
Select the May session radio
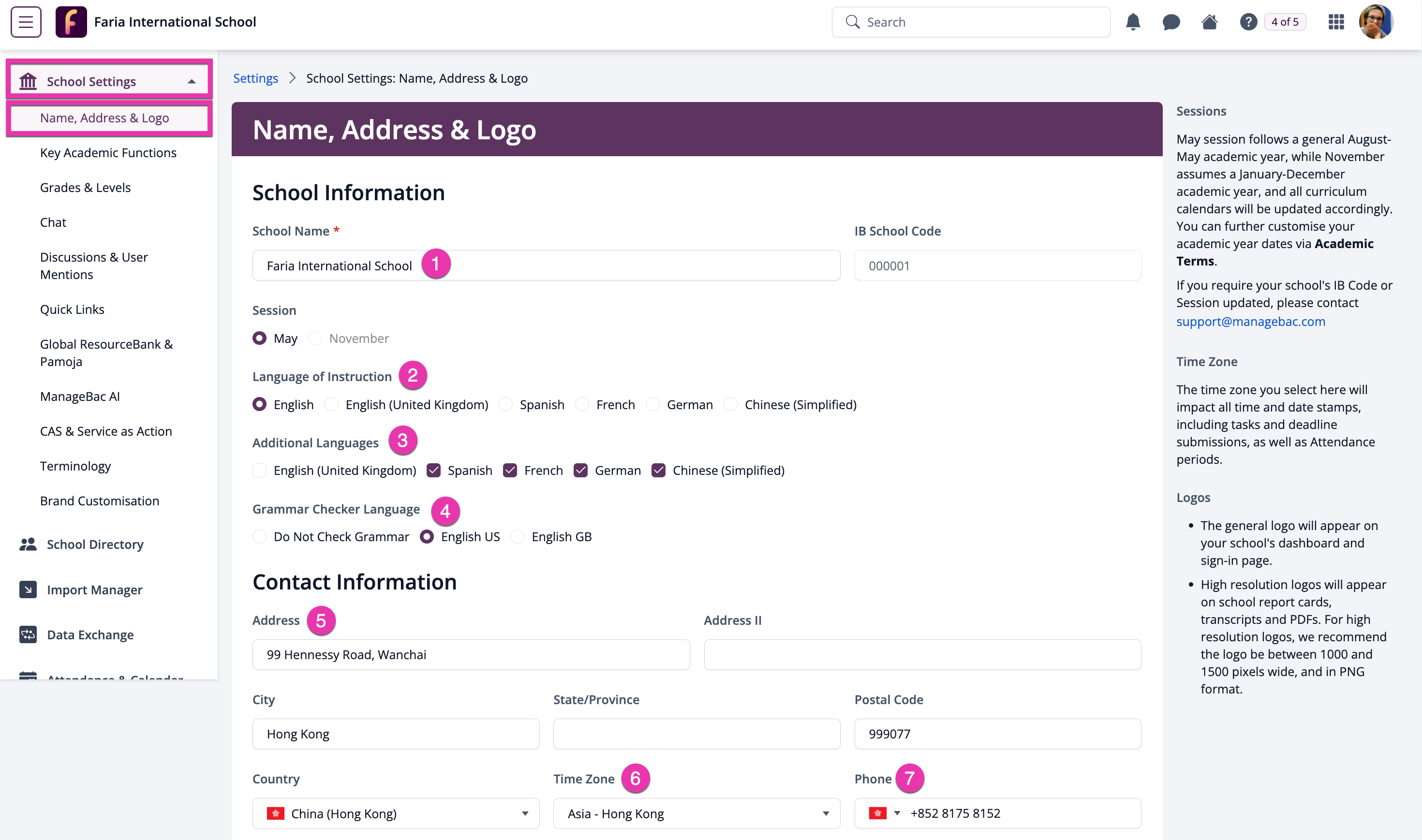259,338
